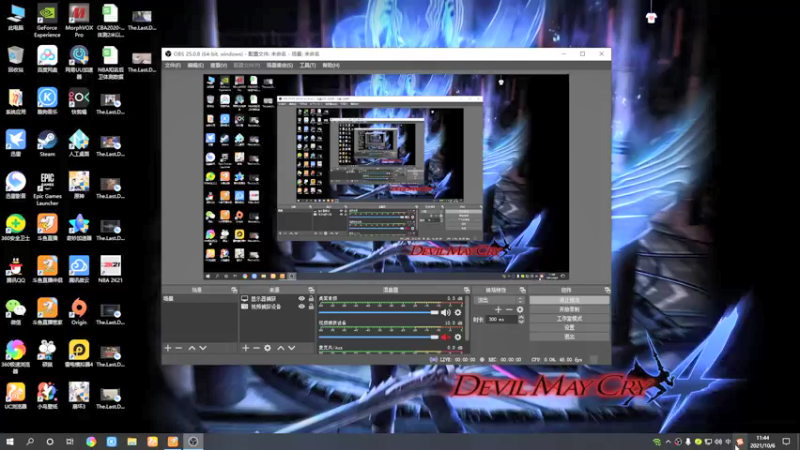
Task: Decrease transition duration with down arrow
Action: pyautogui.click(x=521, y=322)
